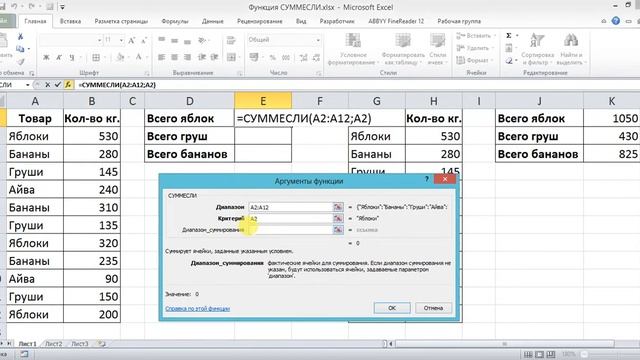This screenshot has width=640, height=360.
Task: Toggle align text left
Action: pos(162,58)
